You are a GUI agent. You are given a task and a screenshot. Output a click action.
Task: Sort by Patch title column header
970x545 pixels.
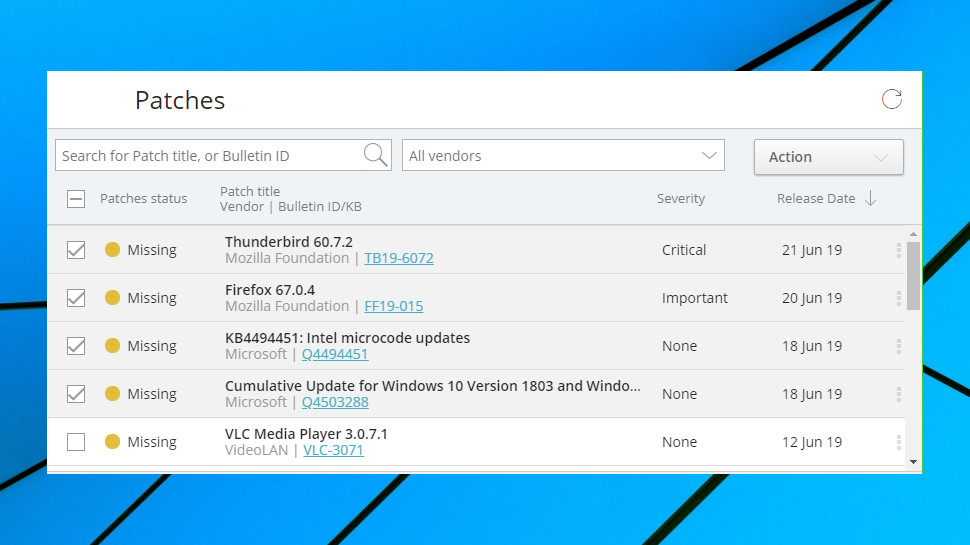pos(250,191)
